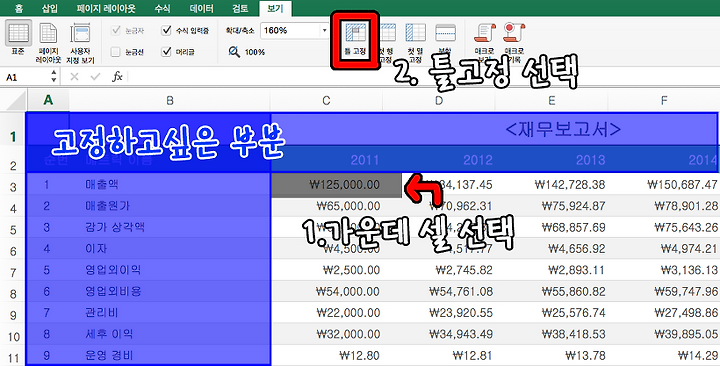Select column F header
720x366 pixels.
[664, 101]
